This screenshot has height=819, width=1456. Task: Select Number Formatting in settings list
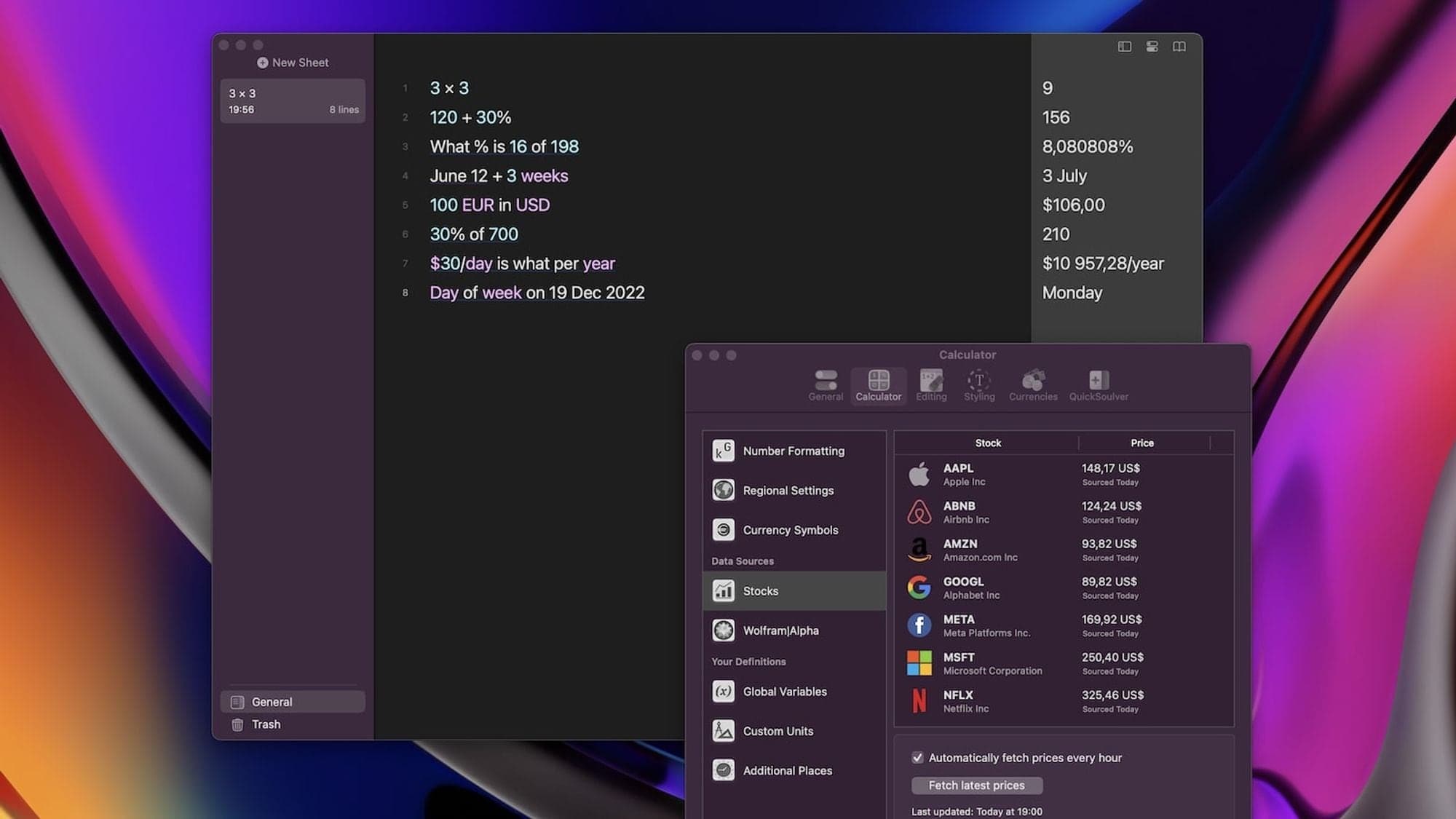point(794,451)
